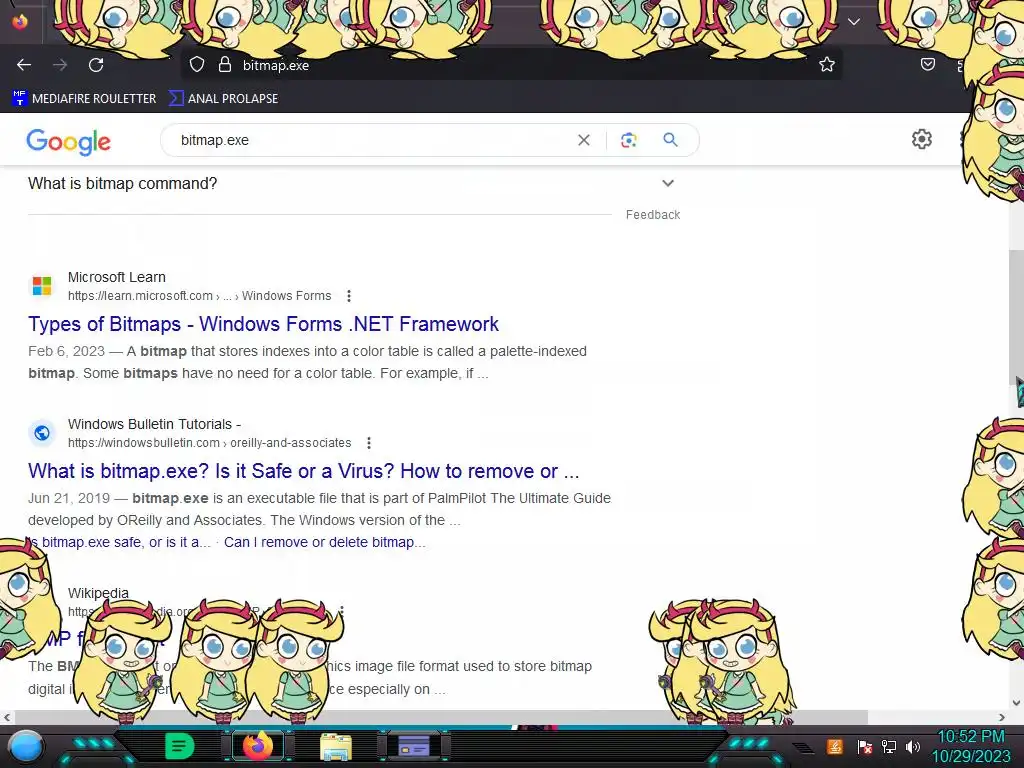Open the Java tray icon
Image resolution: width=1024 pixels, height=768 pixels.
[835, 746]
